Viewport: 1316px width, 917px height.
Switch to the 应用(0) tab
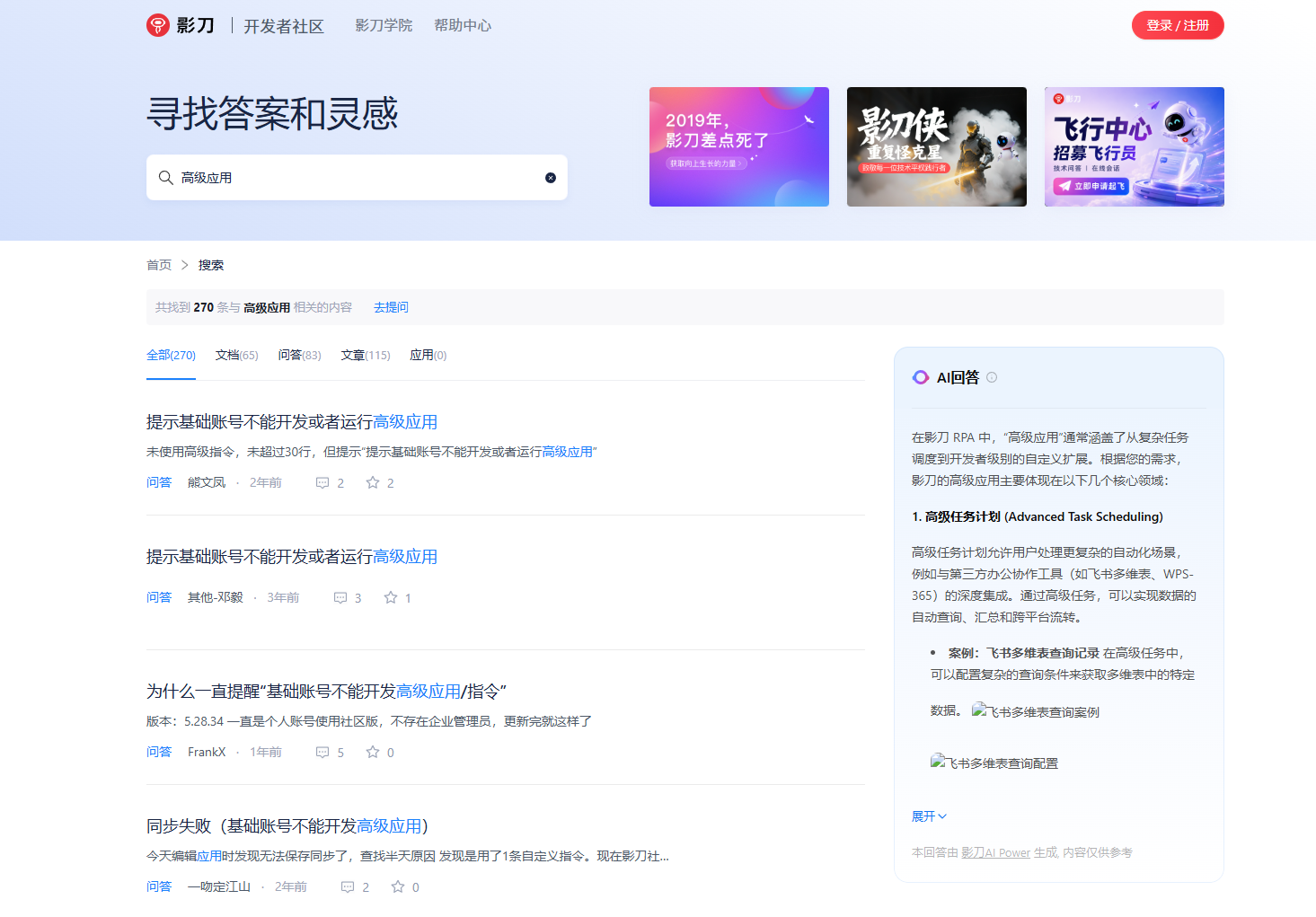tap(428, 356)
